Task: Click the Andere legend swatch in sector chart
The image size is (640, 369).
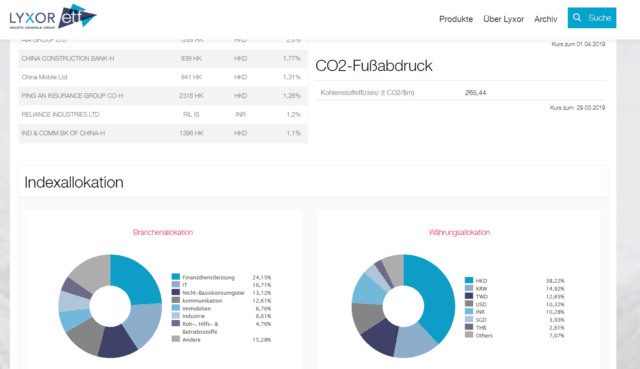Action: (176, 339)
